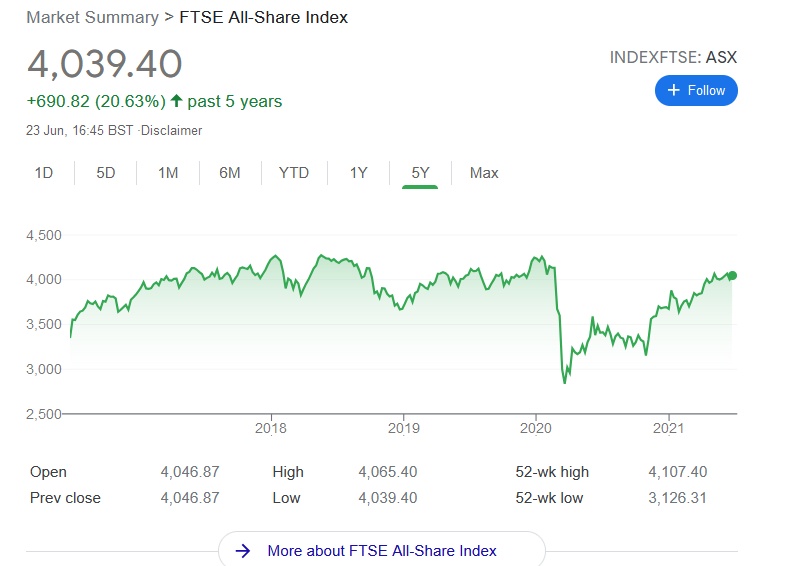Image resolution: width=785 pixels, height=566 pixels.
Task: Click the FTSE All-Share Index title
Action: (263, 17)
